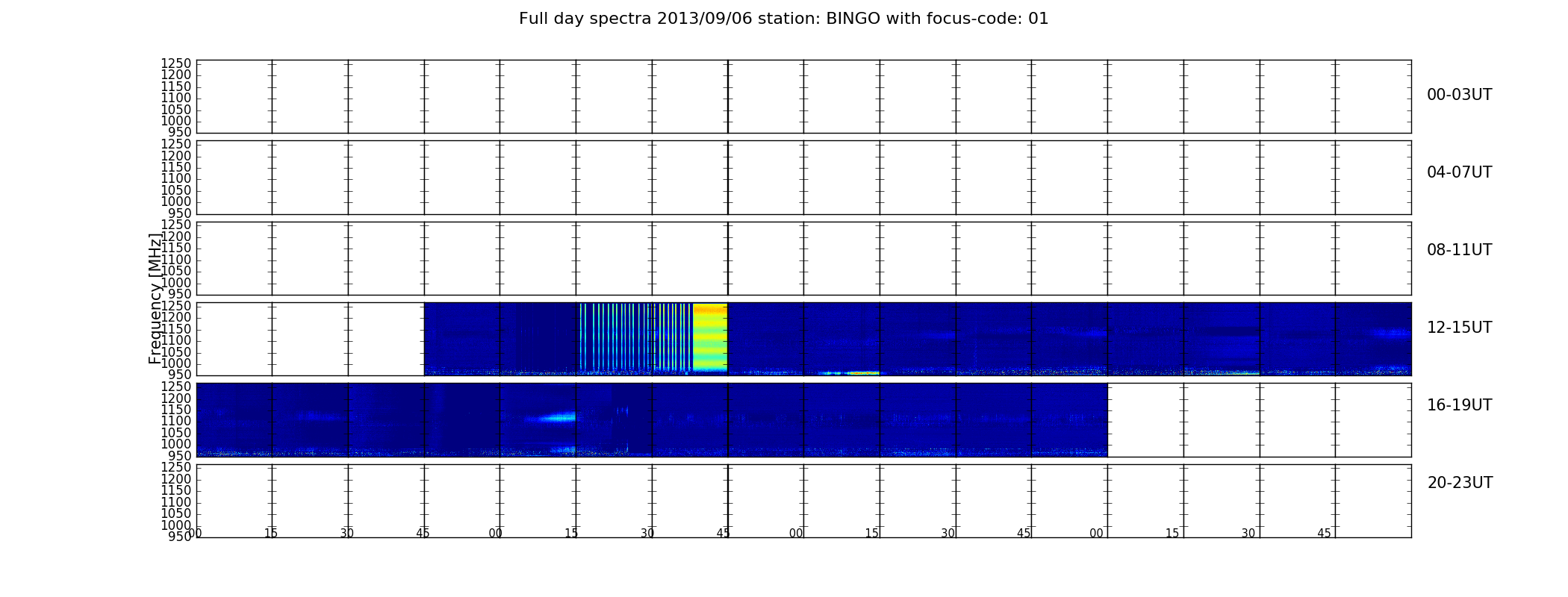
Task: Click the '1000' tick of the 04-07UT panel
Action: (176, 201)
